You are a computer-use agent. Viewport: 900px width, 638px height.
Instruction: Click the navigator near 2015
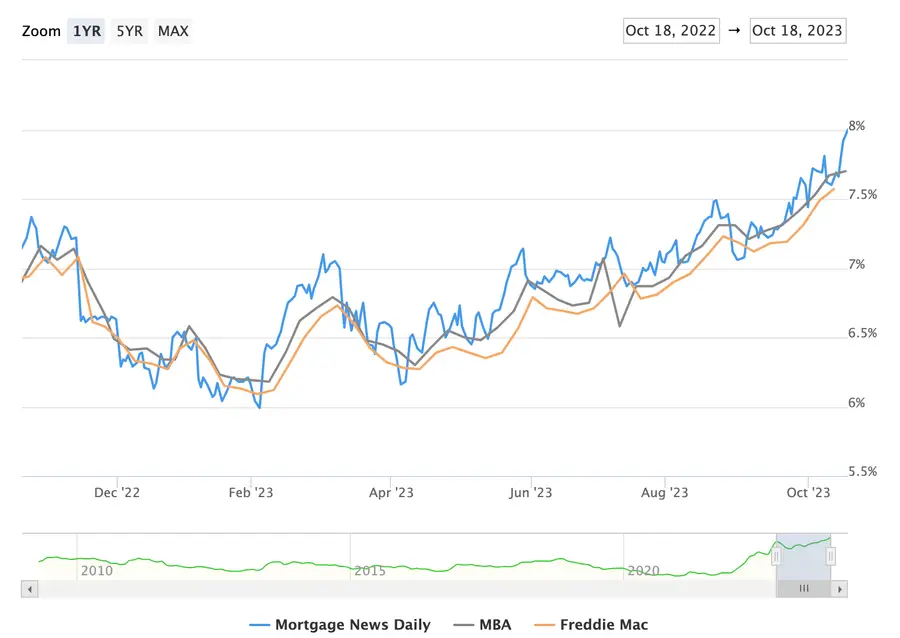370,560
